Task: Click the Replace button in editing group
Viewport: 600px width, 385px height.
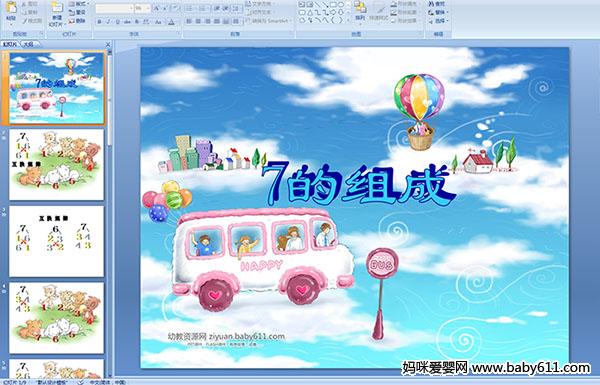Action: point(437,12)
